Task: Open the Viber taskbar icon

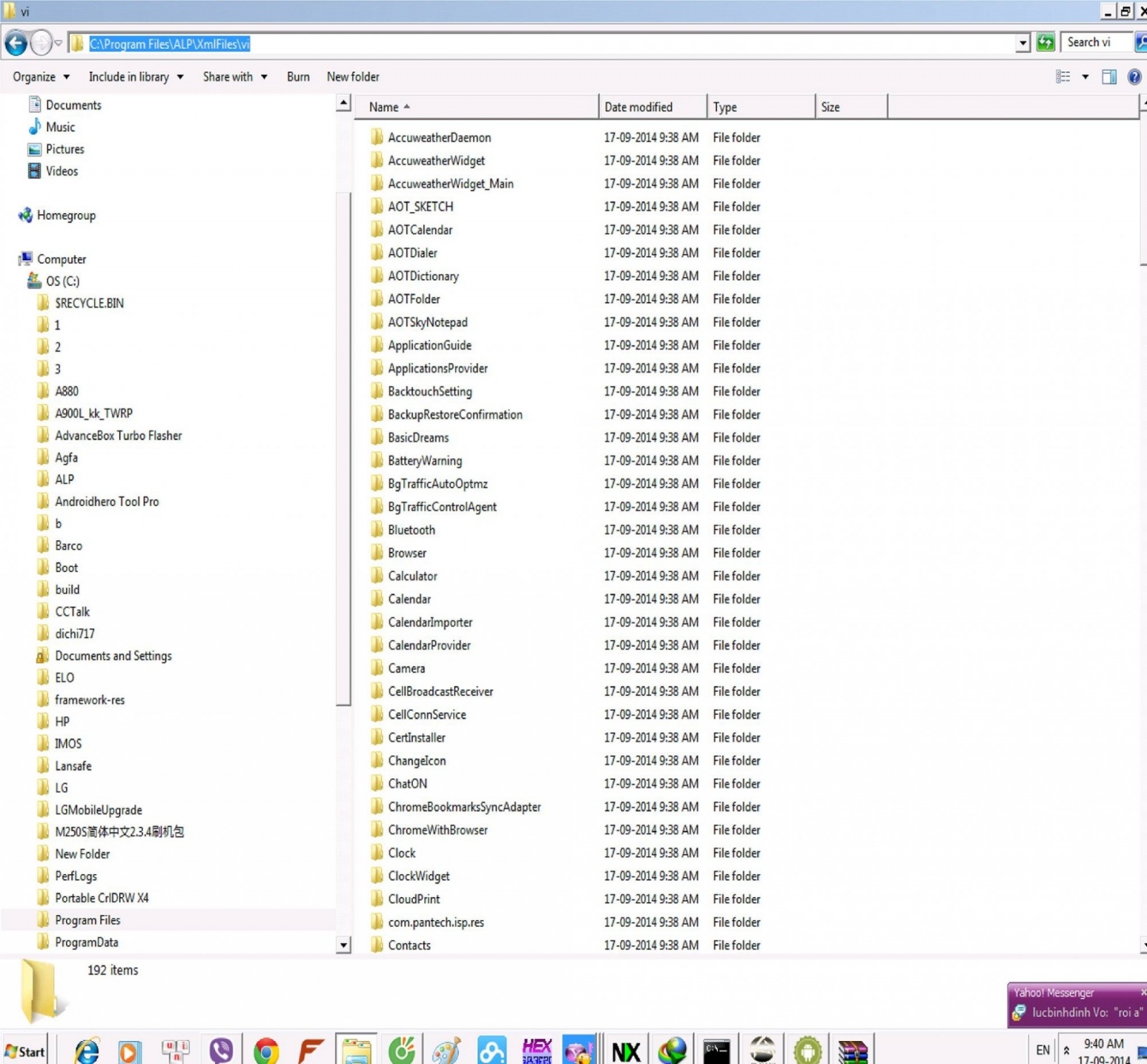Action: pyautogui.click(x=222, y=1051)
